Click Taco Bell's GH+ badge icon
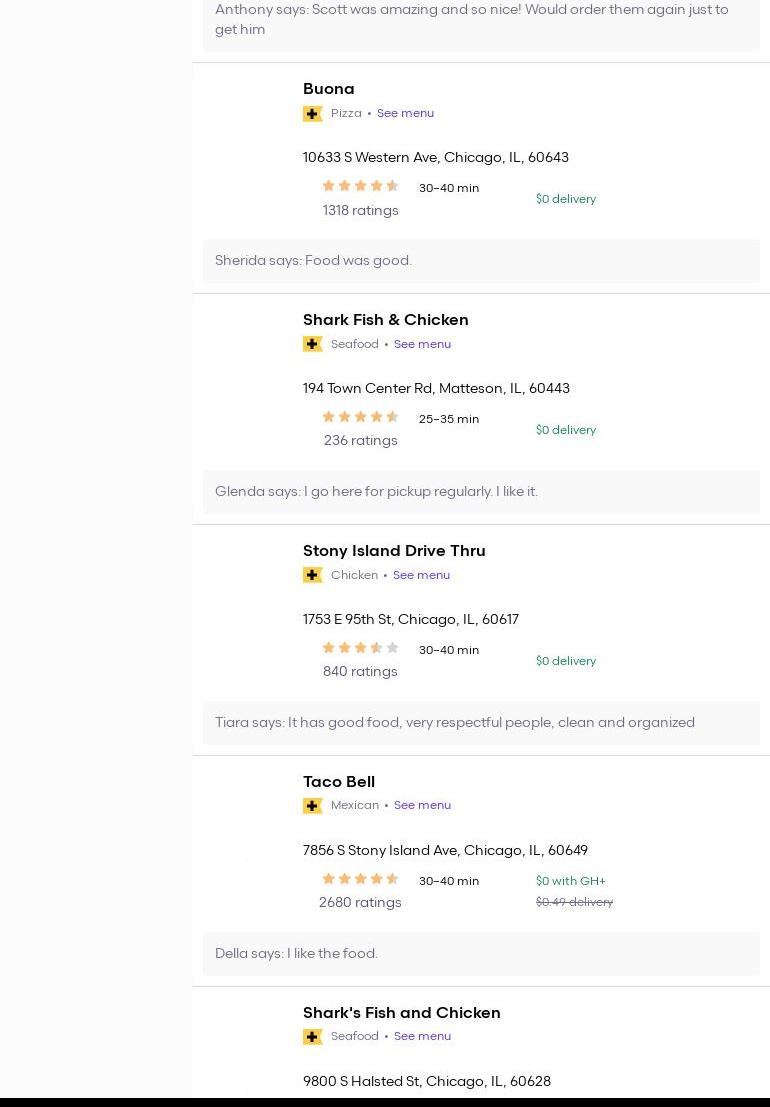This screenshot has height=1107, width=770. click(312, 806)
